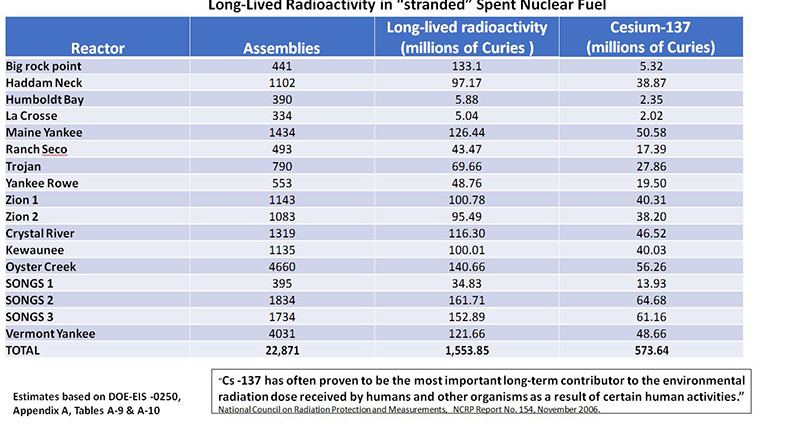Select the assemblies value 334
The width and height of the screenshot is (800, 437).
(282, 116)
